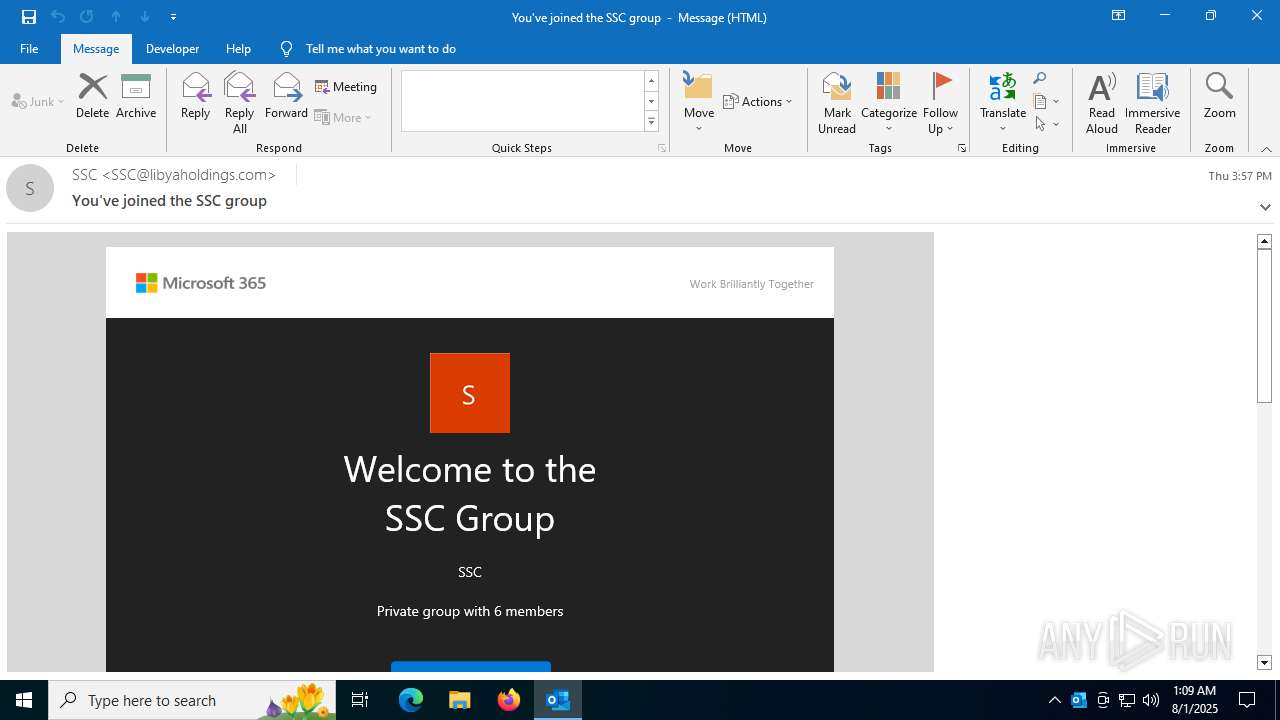
Task: Select the Outlook taskbar button
Action: 557,700
